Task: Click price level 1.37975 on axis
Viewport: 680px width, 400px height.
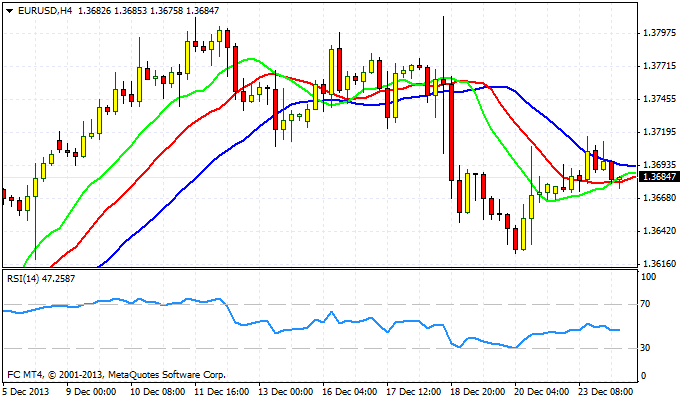Action: 660,33
